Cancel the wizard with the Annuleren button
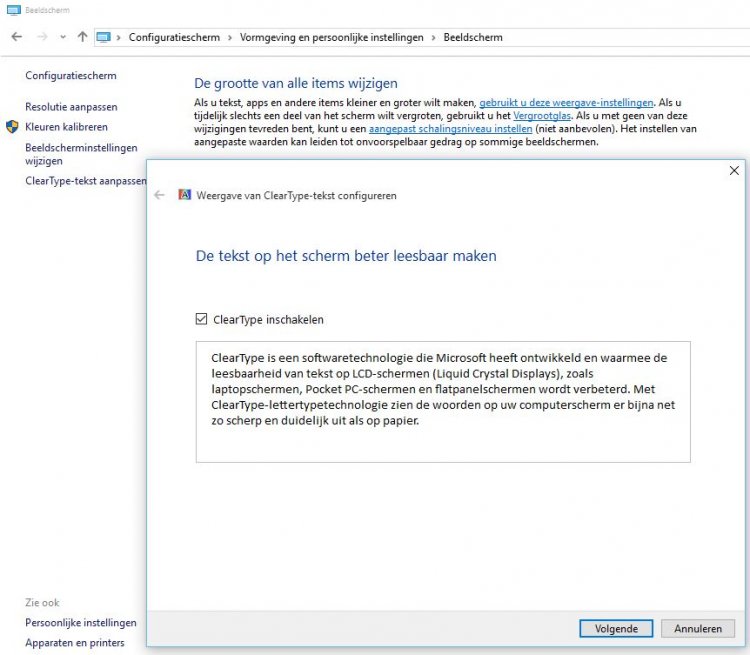 point(697,629)
